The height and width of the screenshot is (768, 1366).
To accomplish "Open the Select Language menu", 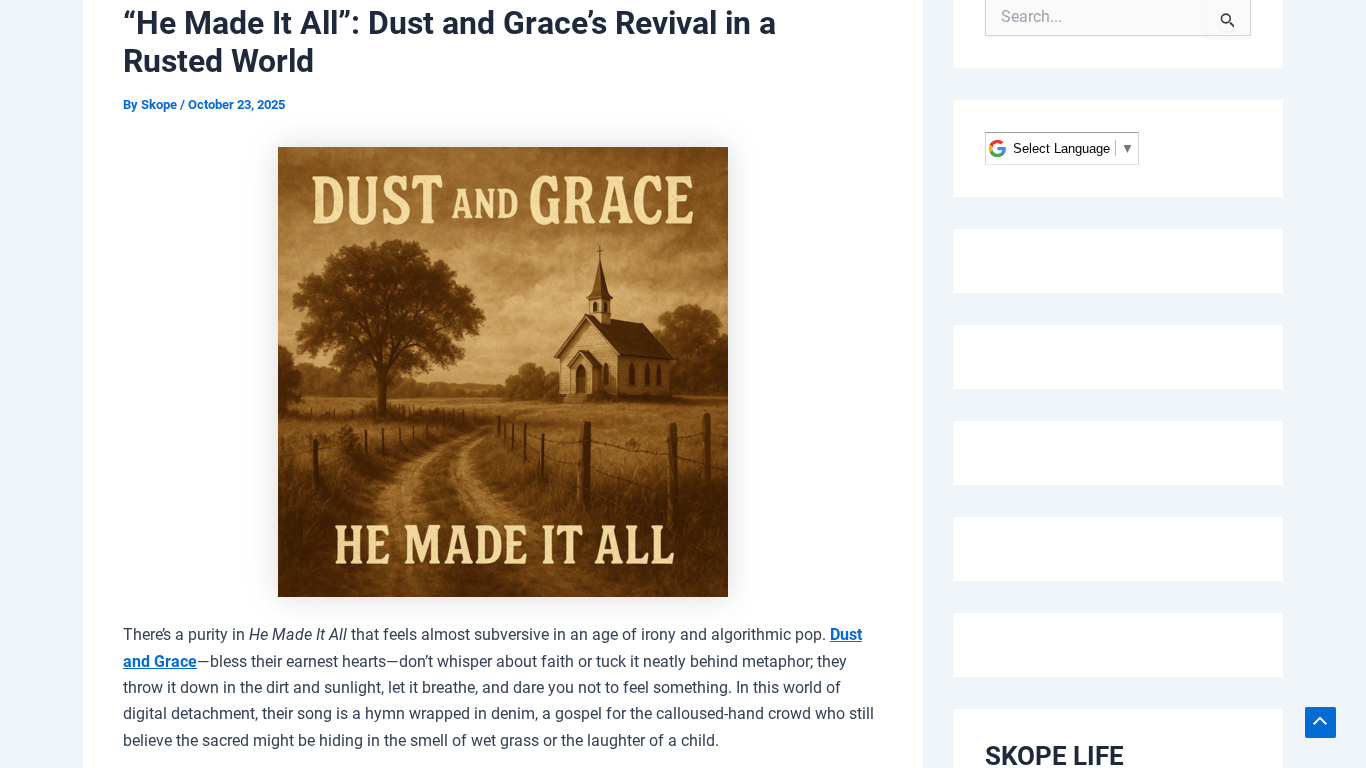I will pyautogui.click(x=1061, y=149).
